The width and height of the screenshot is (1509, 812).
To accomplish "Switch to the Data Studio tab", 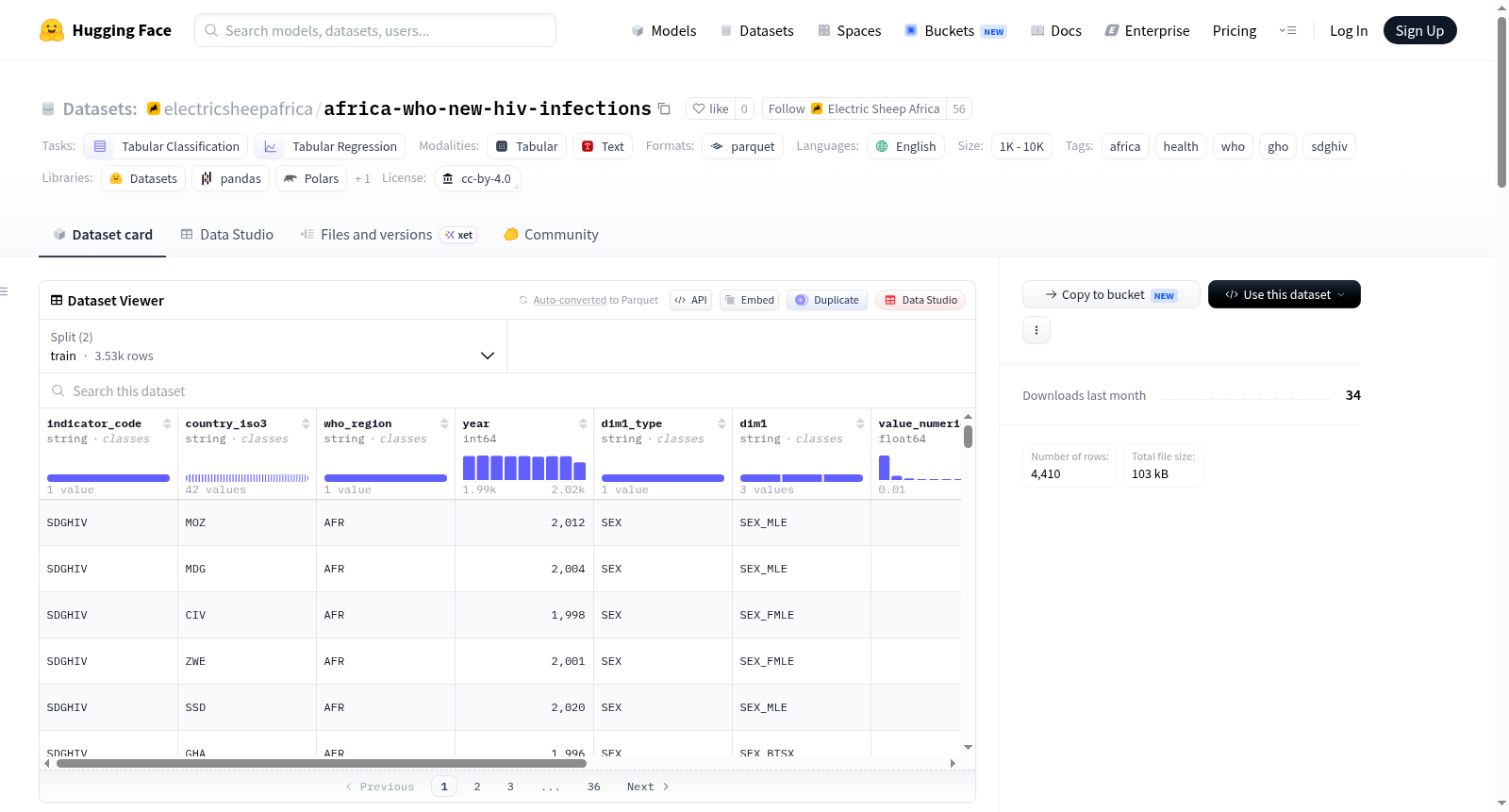I will tap(226, 234).
